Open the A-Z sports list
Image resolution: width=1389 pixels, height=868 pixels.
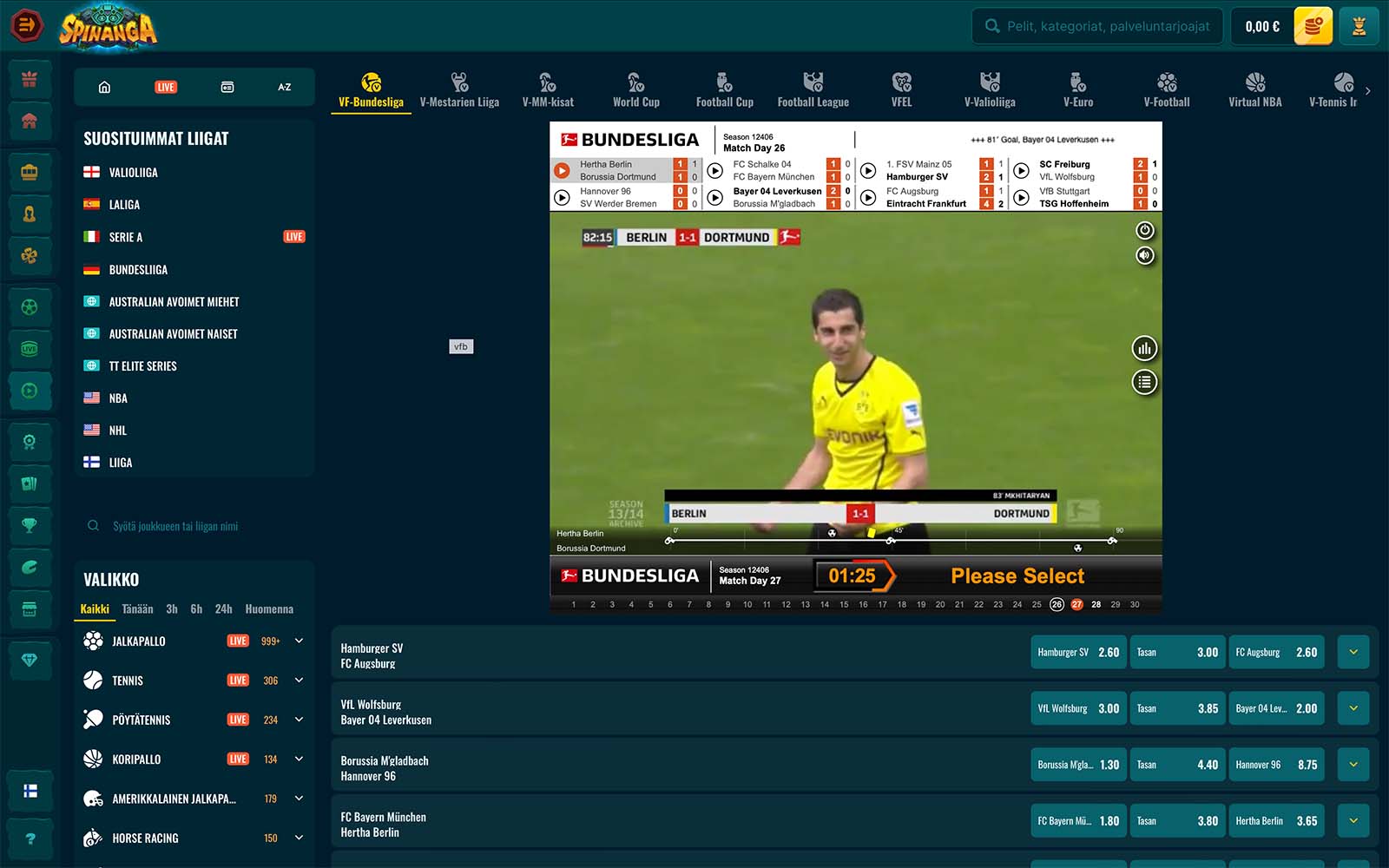[x=284, y=87]
